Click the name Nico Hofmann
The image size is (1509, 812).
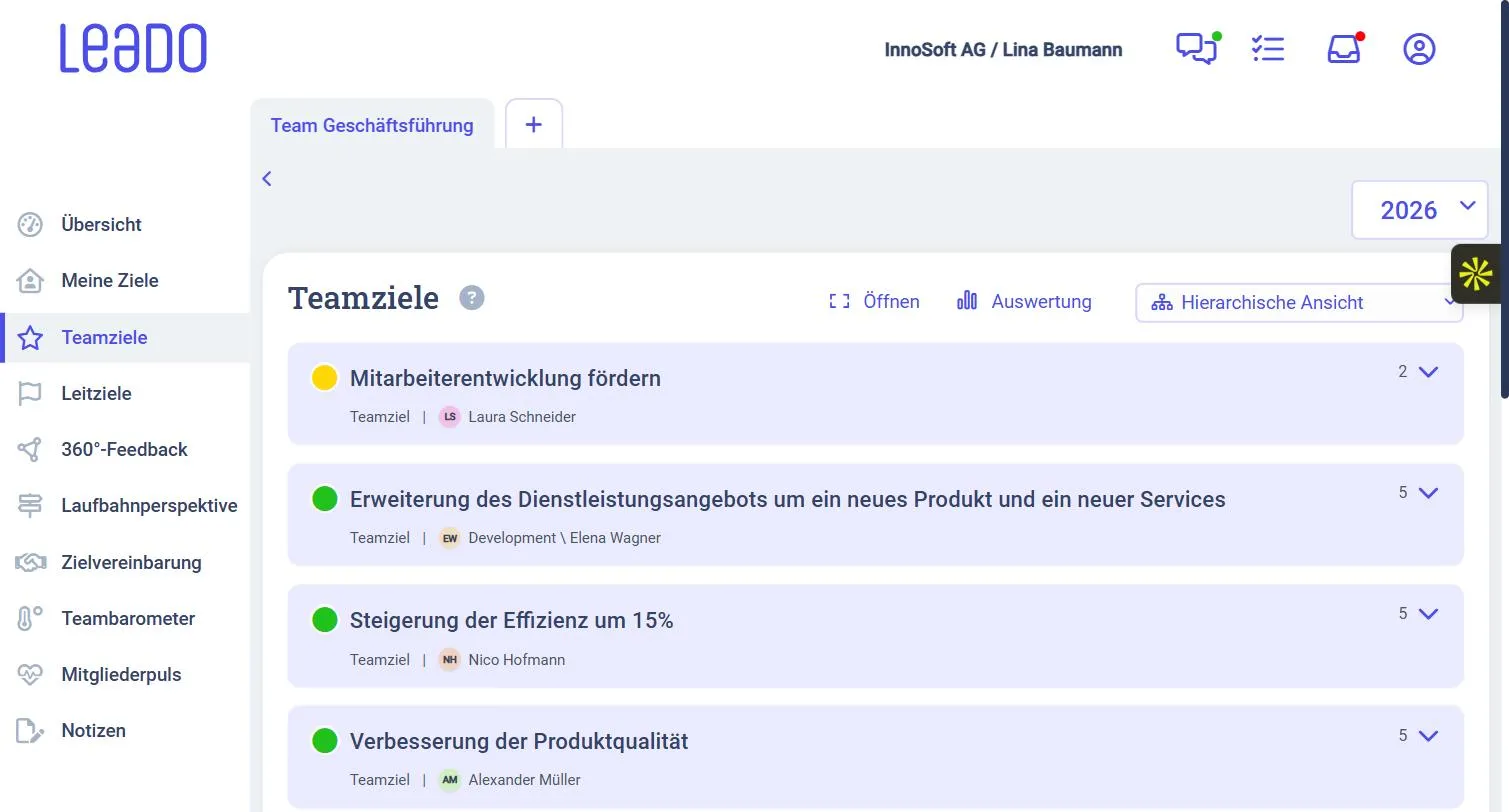click(x=516, y=659)
